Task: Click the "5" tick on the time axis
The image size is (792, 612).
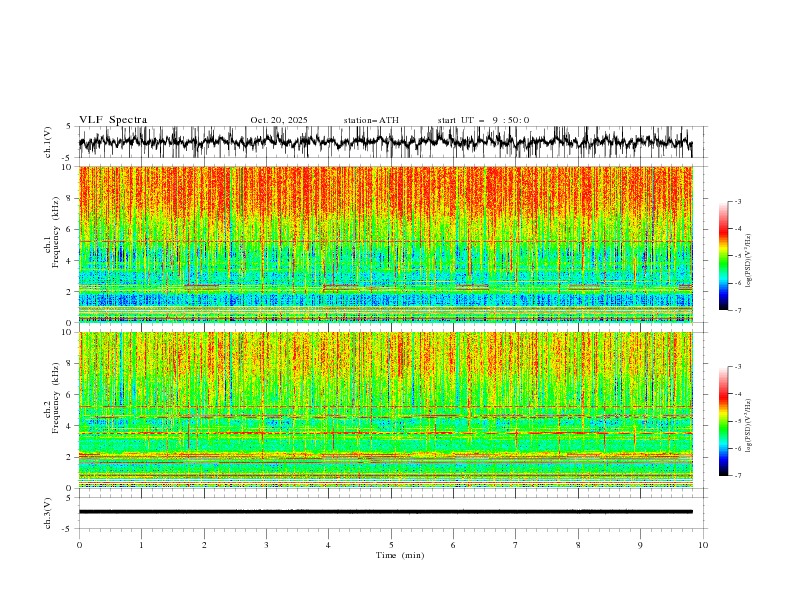Action: (391, 545)
